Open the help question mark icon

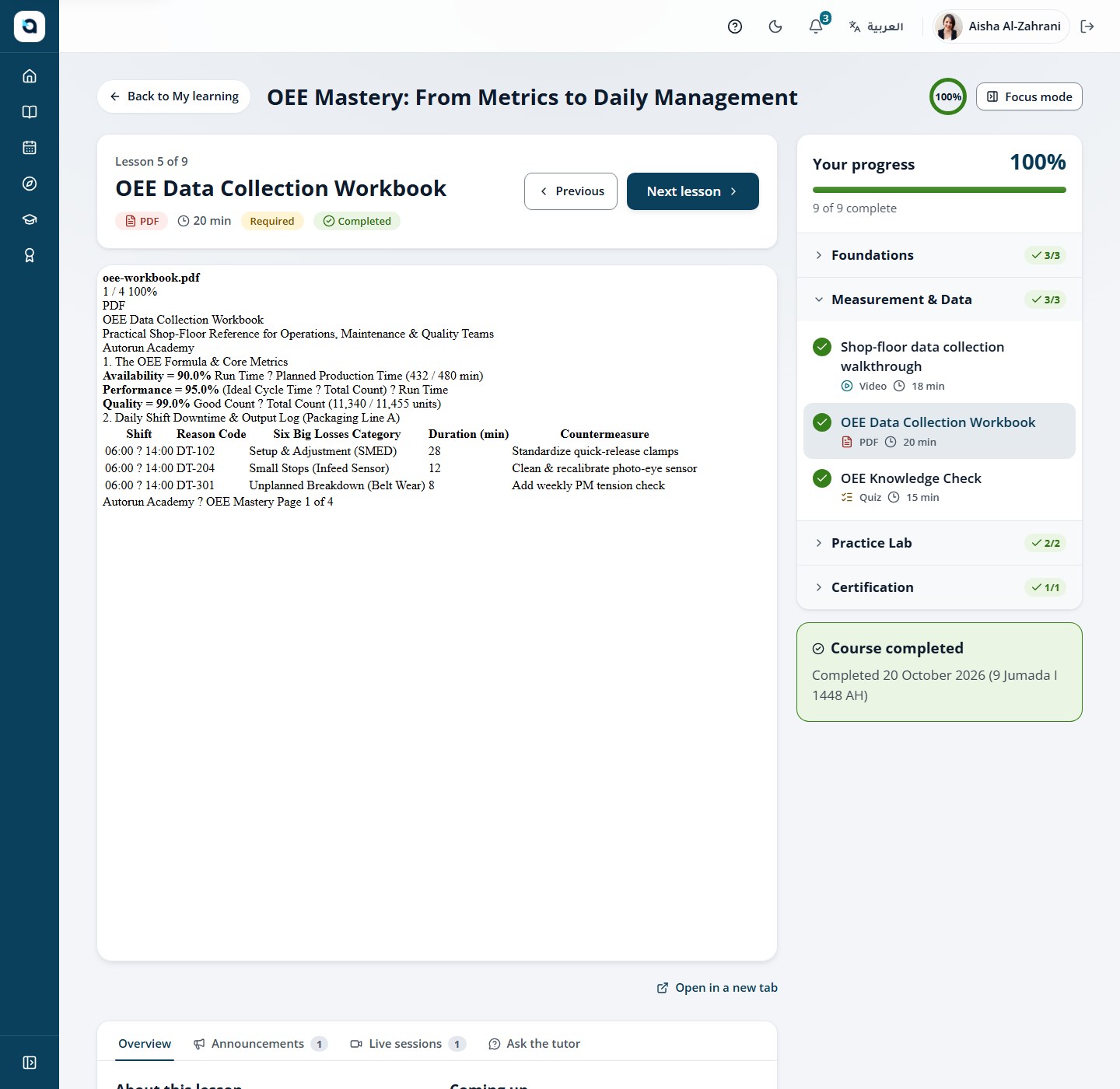[735, 26]
